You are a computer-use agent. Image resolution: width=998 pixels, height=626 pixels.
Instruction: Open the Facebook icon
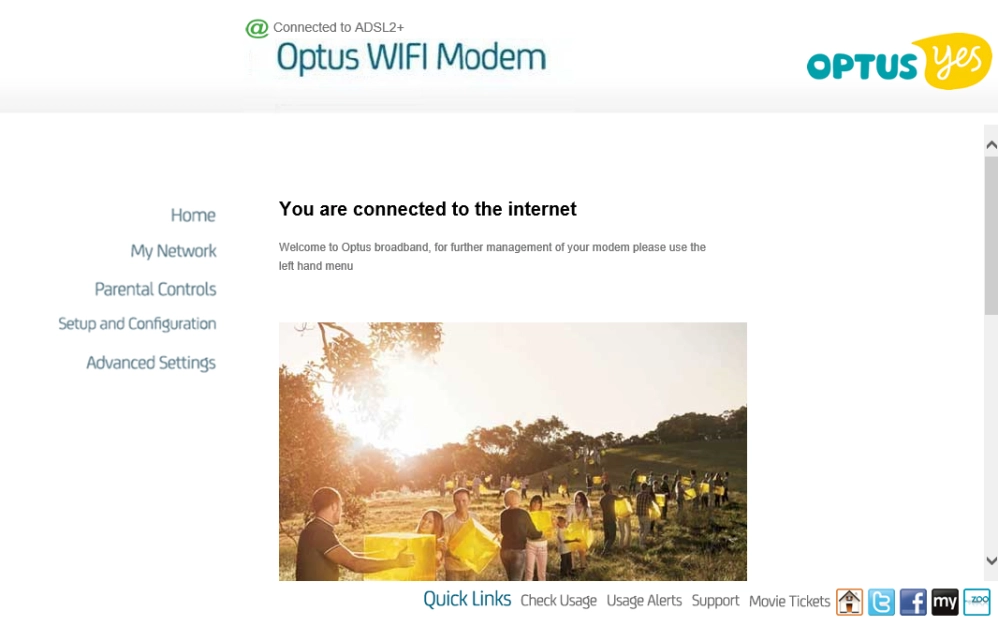point(913,602)
